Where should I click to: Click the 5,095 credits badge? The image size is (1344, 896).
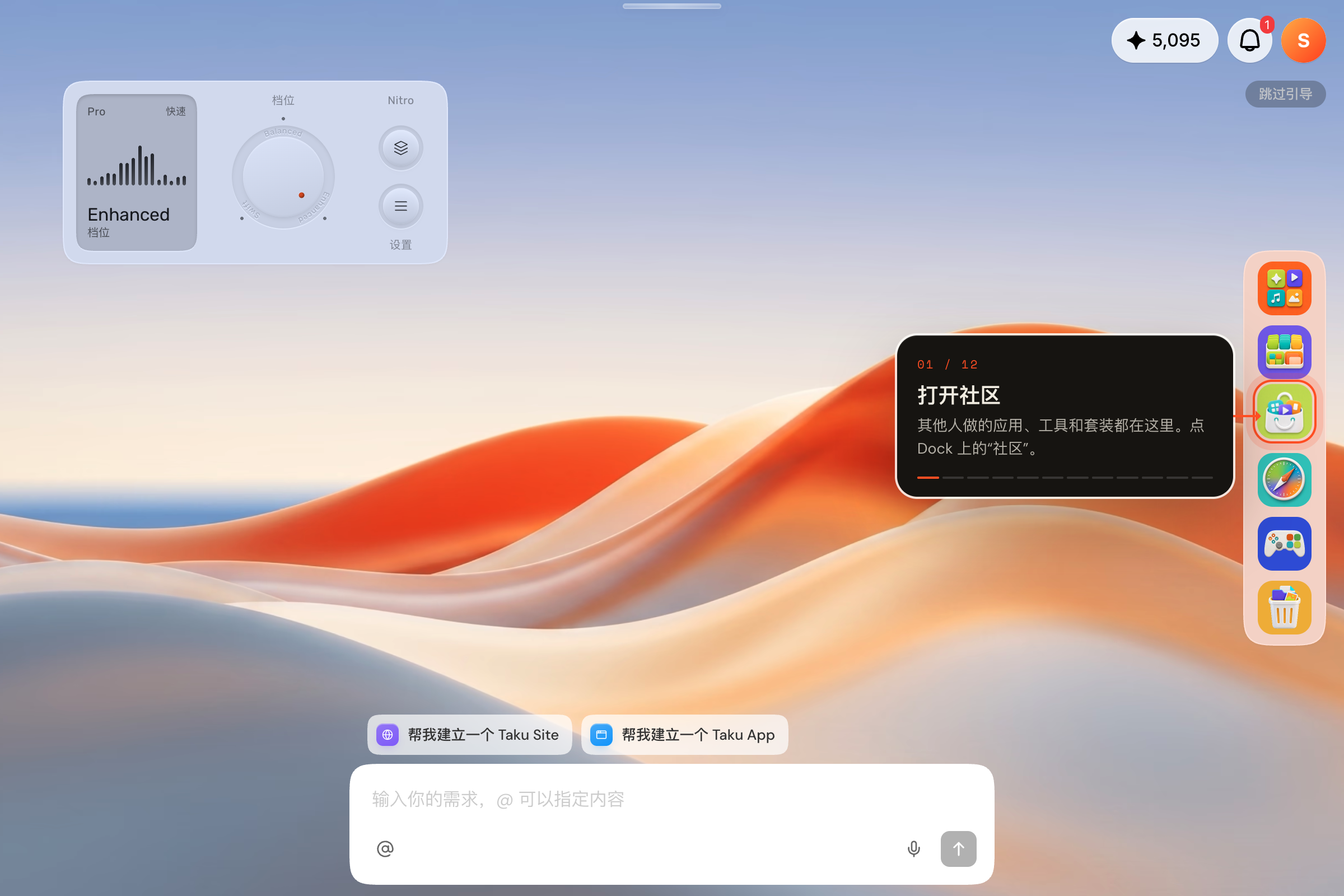[1164, 40]
